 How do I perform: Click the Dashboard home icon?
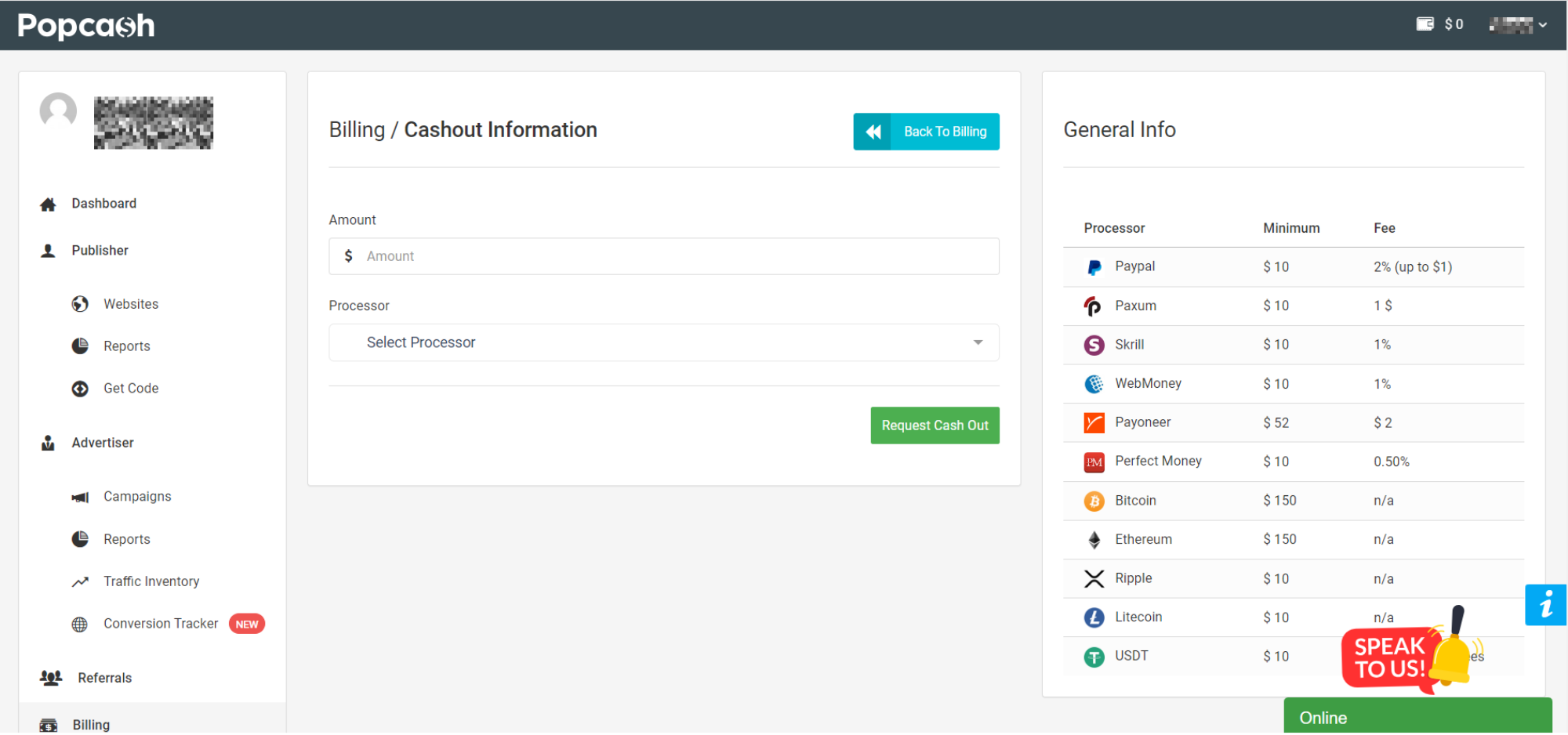pos(48,205)
